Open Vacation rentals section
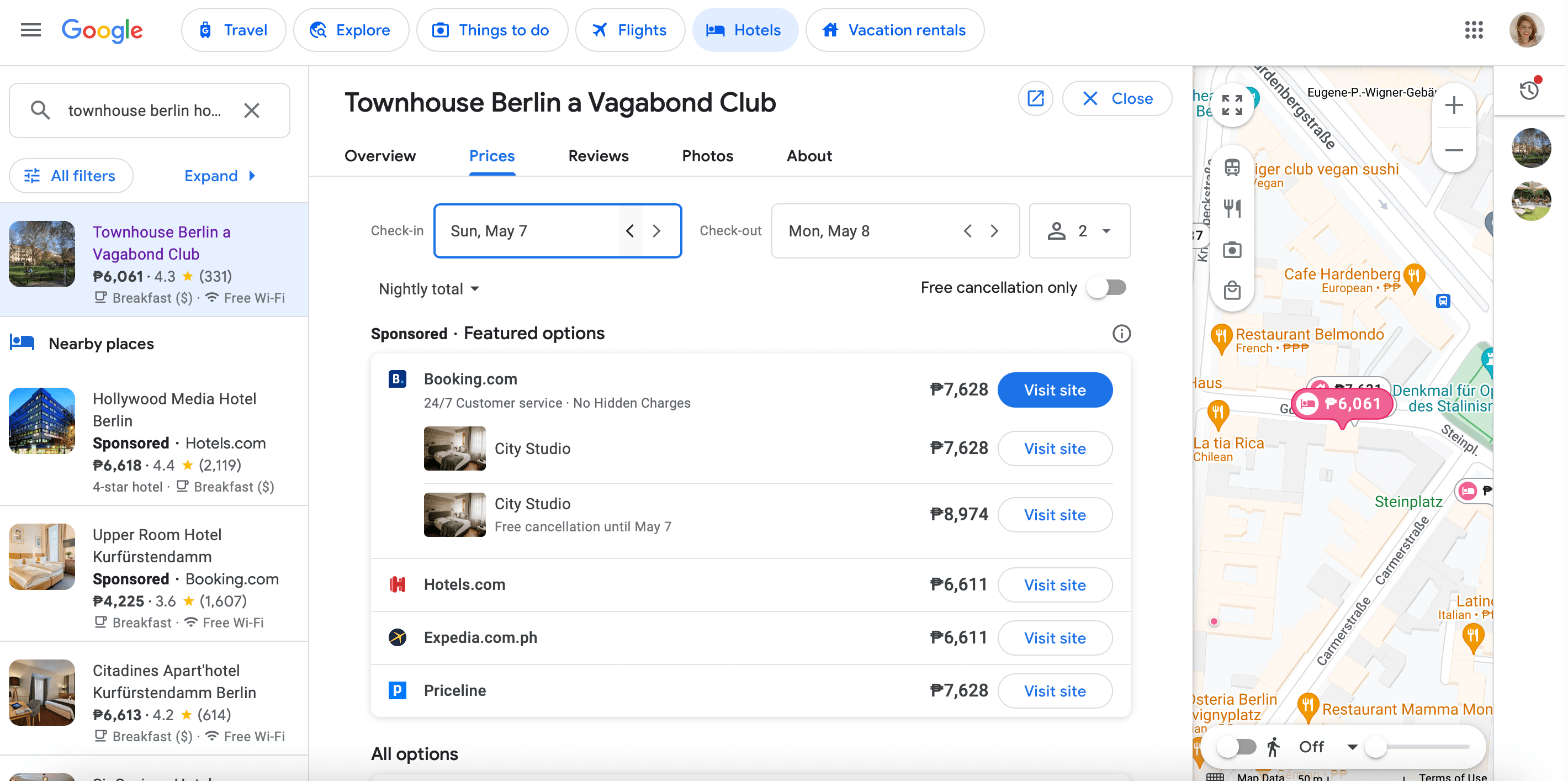 894,30
